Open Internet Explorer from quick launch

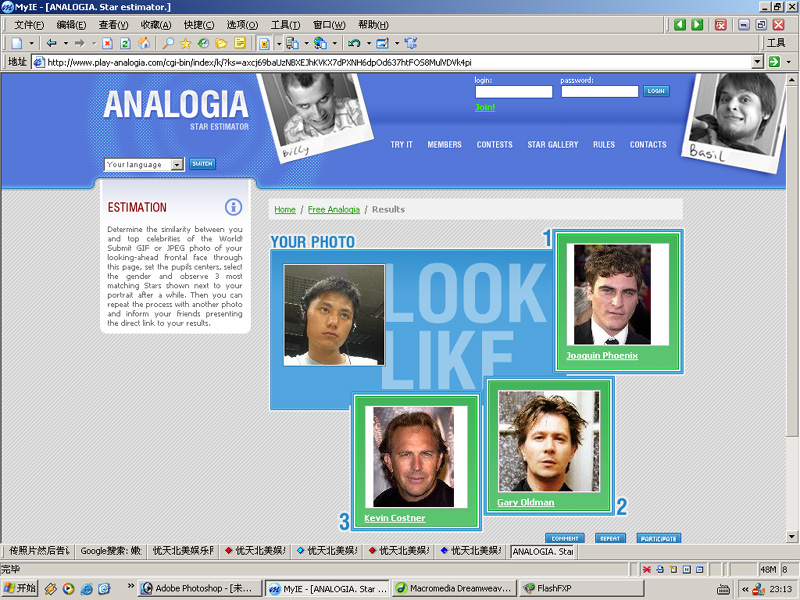[87, 589]
